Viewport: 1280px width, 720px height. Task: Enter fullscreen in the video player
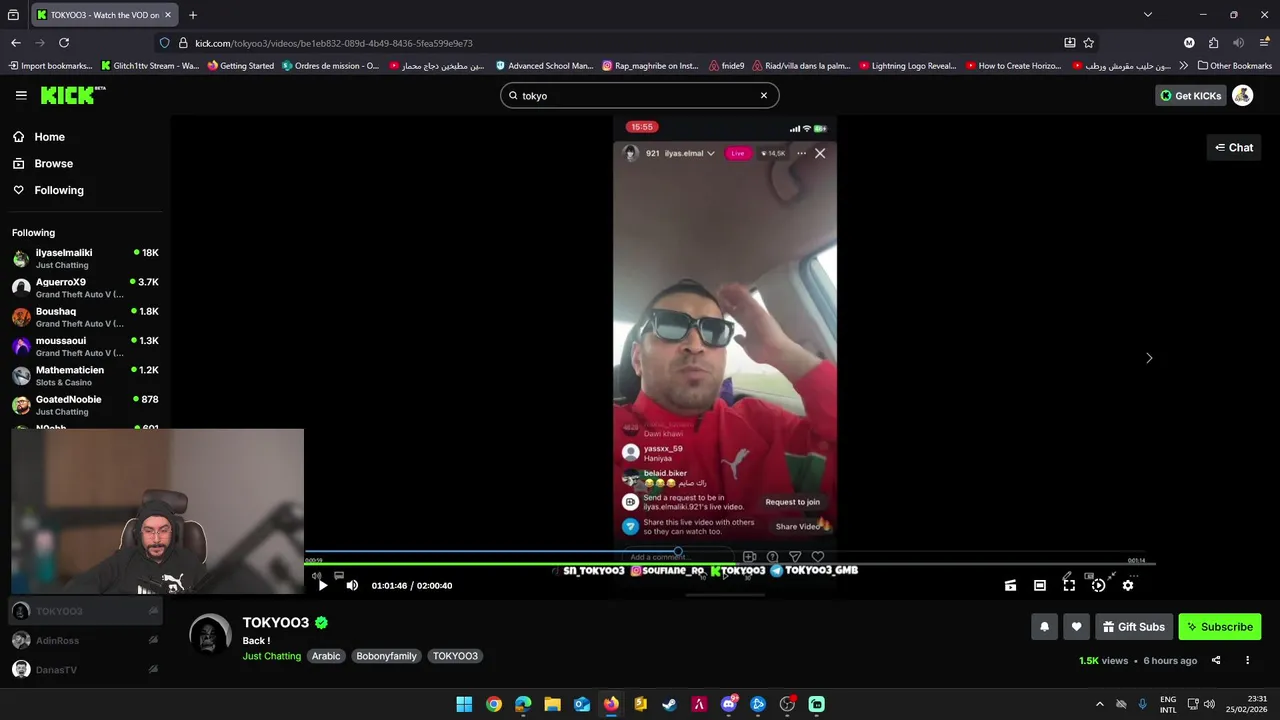1069,586
